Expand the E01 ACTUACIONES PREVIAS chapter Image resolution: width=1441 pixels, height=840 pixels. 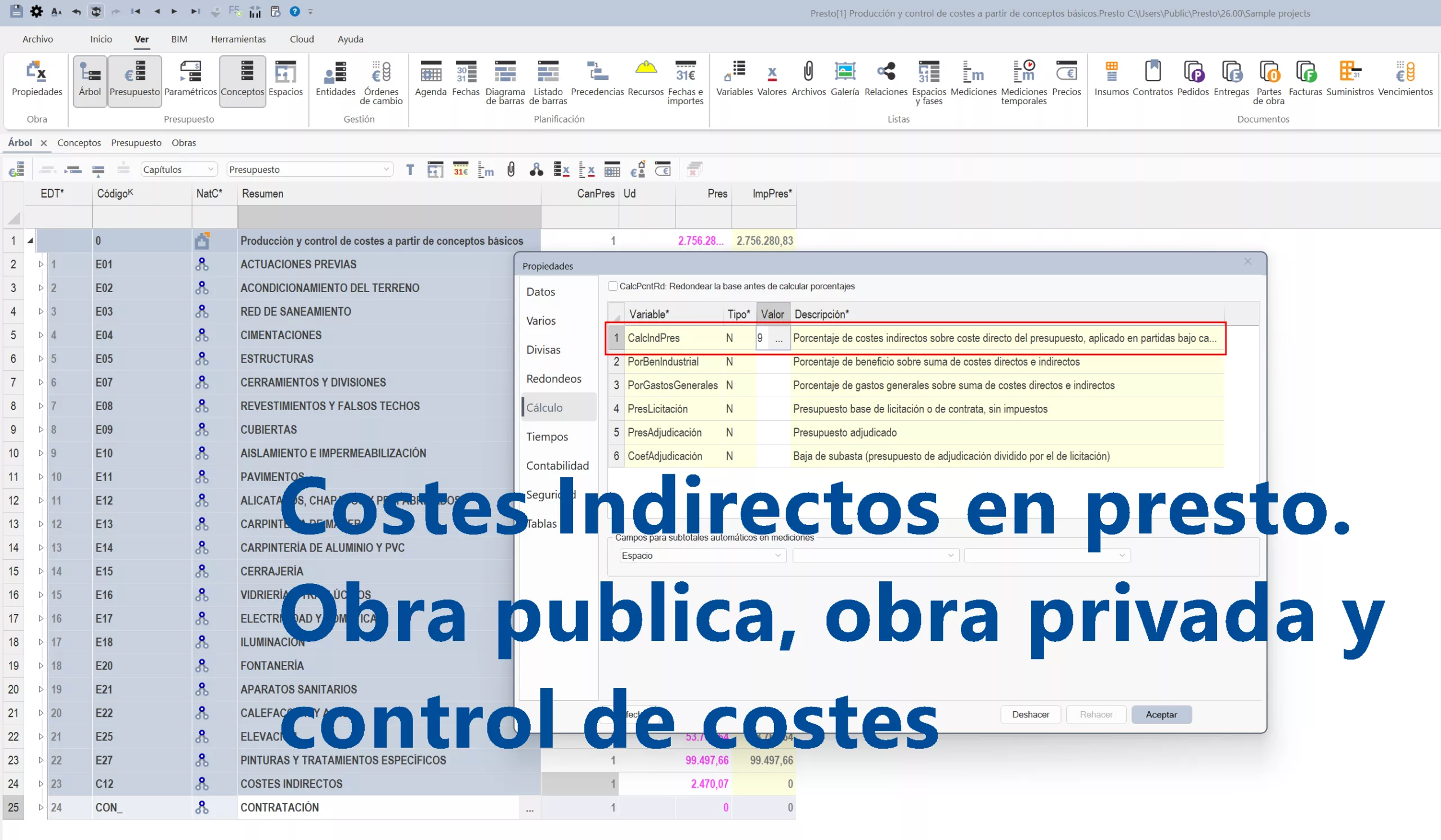click(41, 264)
